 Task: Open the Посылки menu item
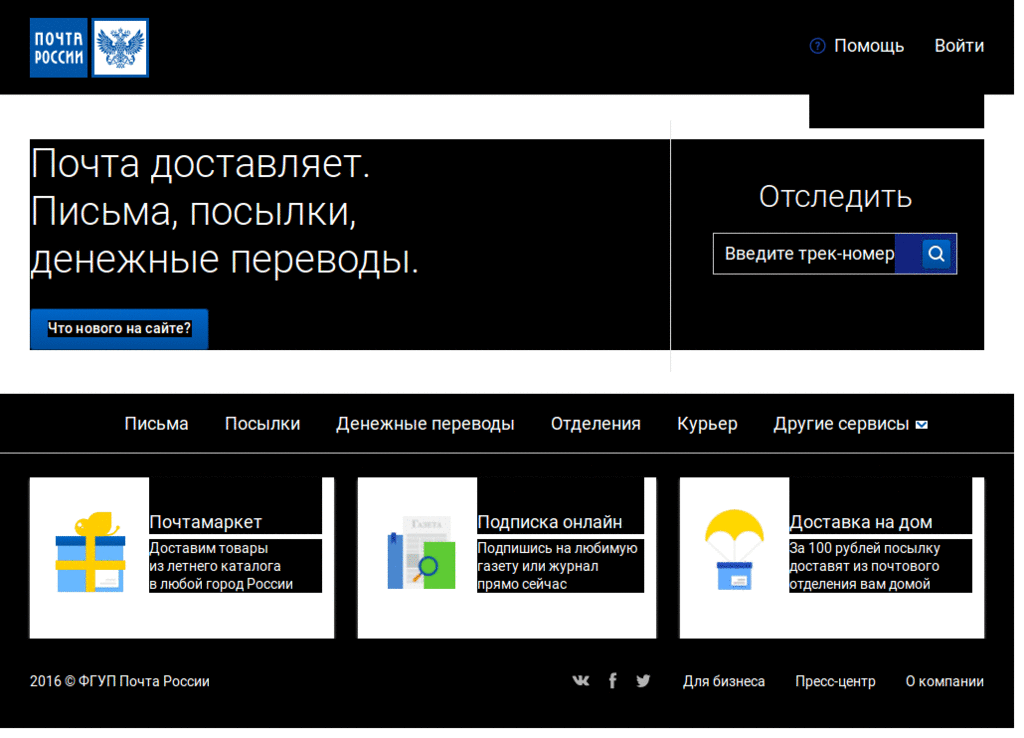(263, 424)
